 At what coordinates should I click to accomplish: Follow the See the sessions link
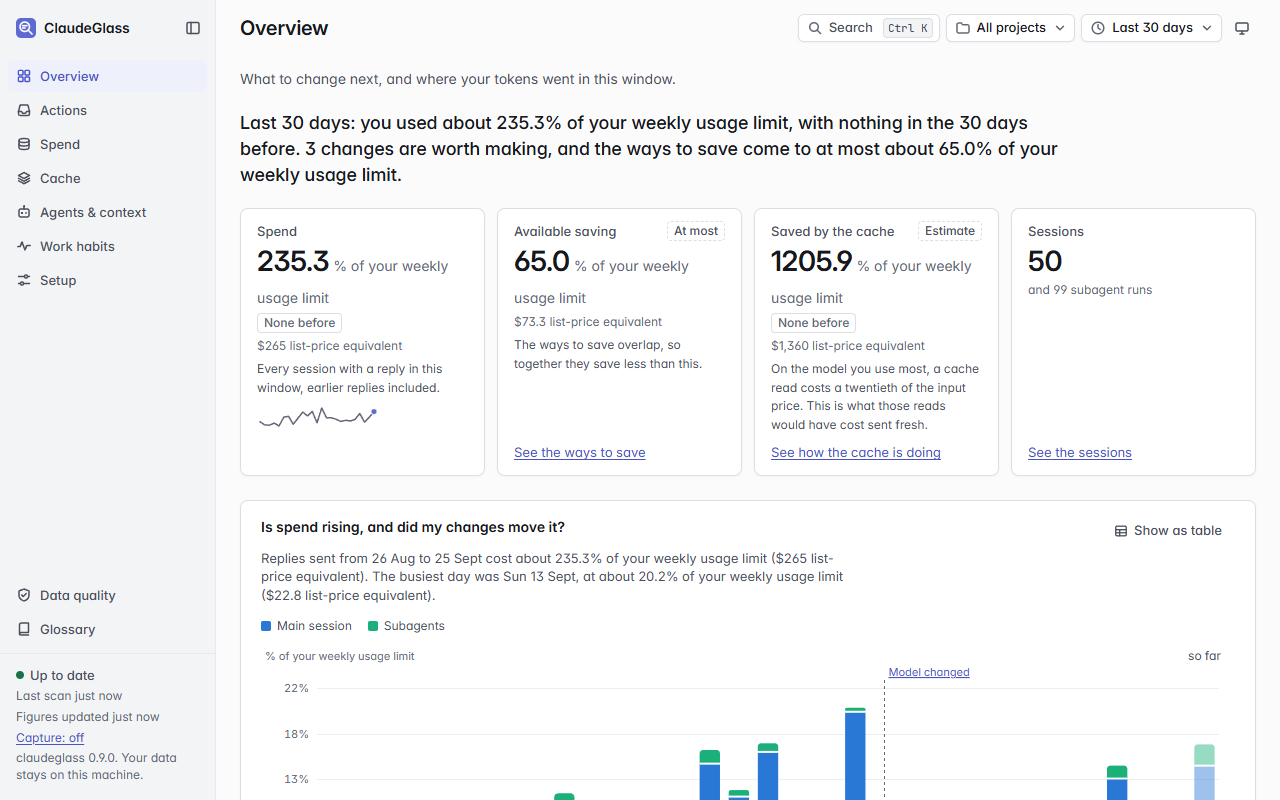point(1080,452)
